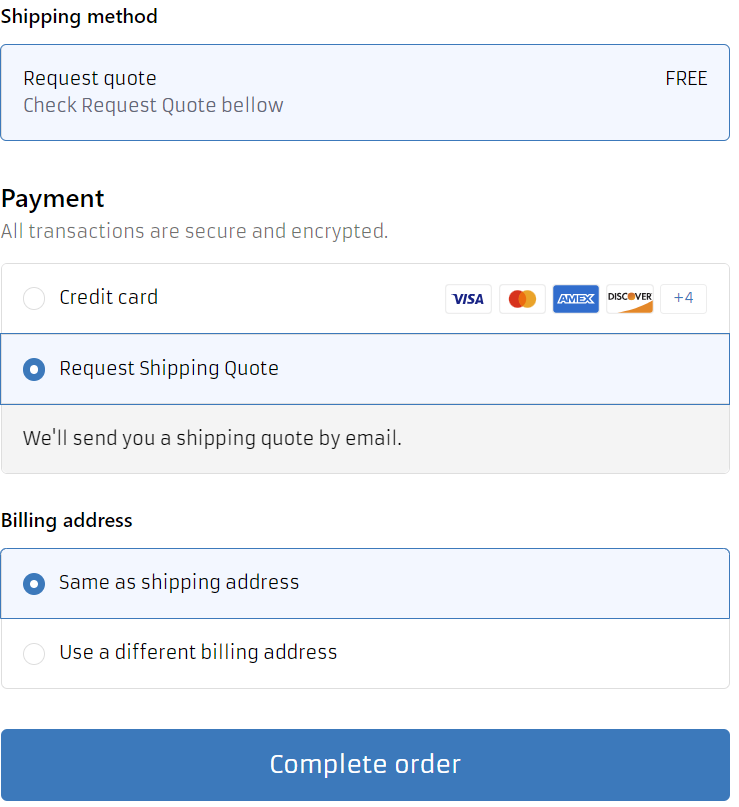Click the Billing address heading
Image resolution: width=739 pixels, height=807 pixels.
67,520
